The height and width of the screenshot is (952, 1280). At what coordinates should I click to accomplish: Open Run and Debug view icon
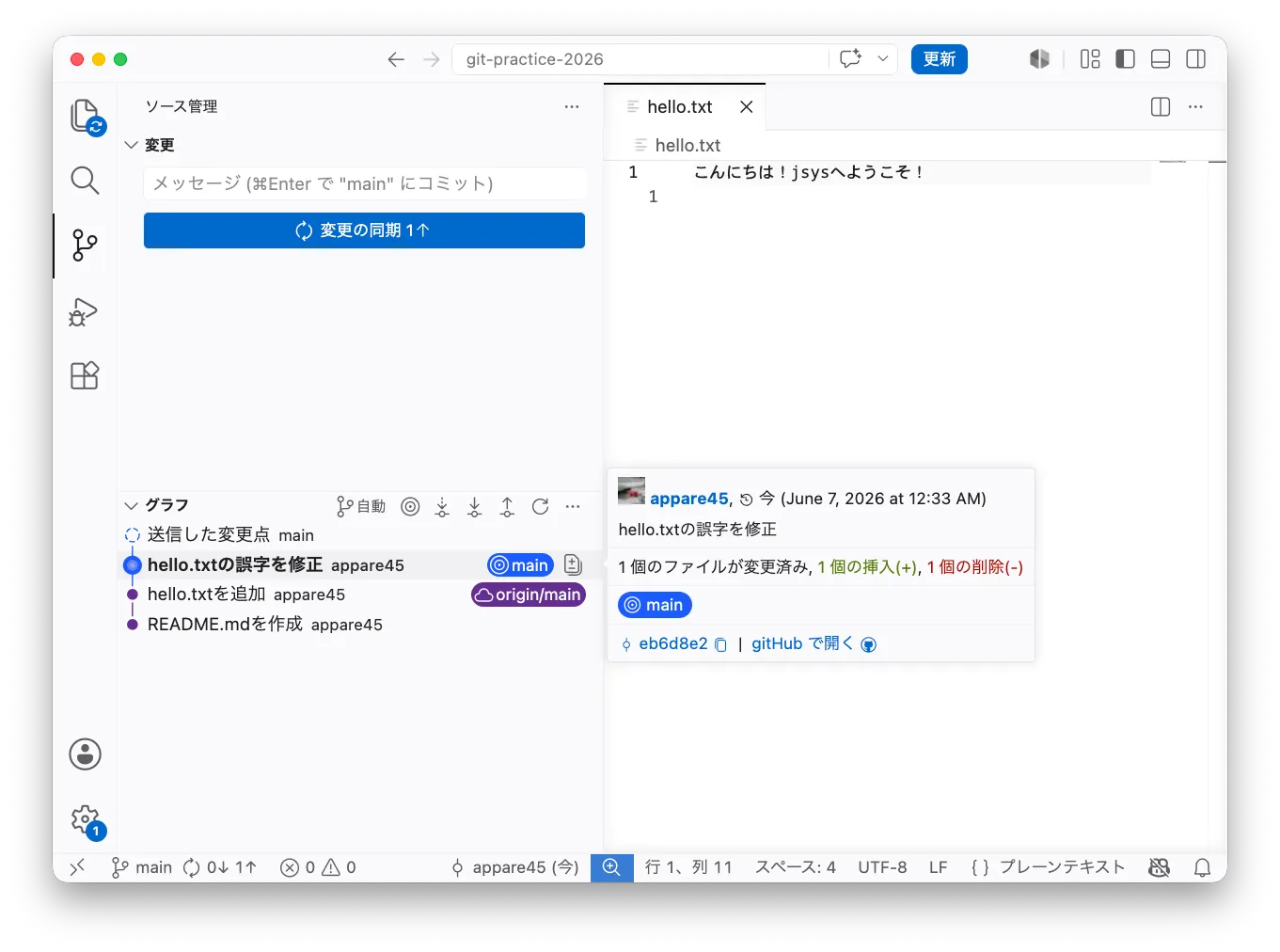84,311
